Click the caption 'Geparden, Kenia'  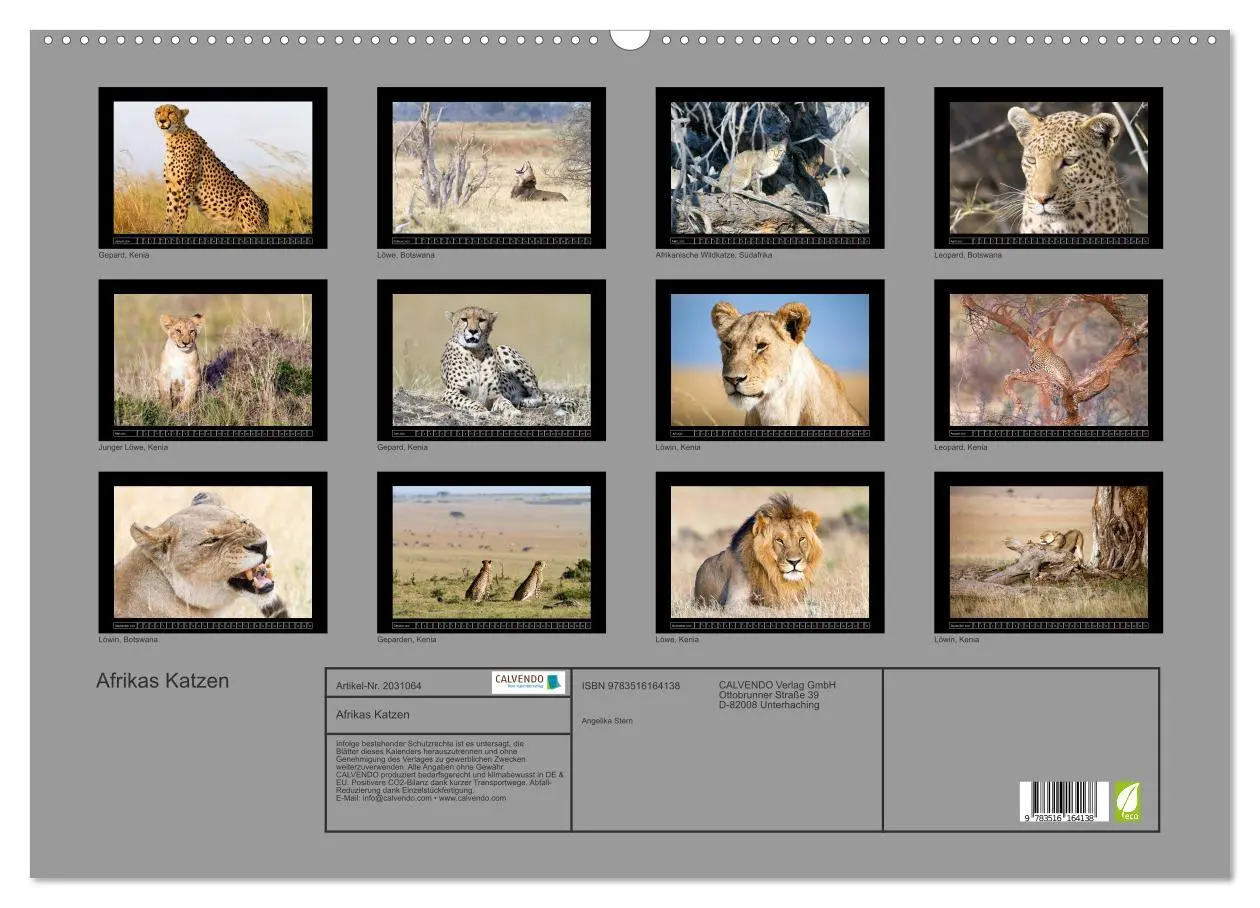(407, 639)
